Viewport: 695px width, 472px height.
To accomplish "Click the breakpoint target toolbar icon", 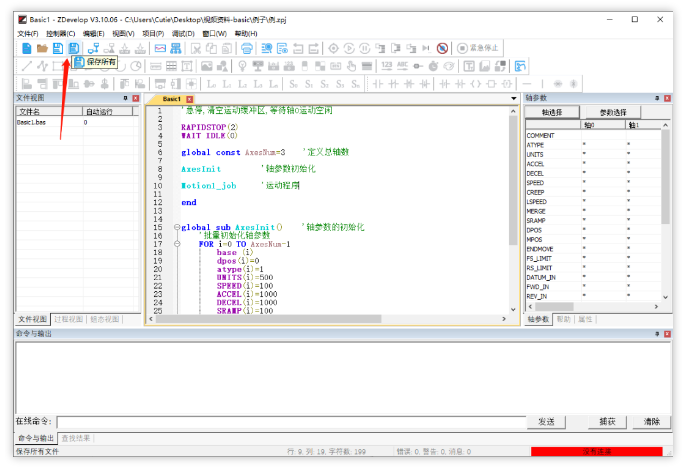I will (x=333, y=48).
